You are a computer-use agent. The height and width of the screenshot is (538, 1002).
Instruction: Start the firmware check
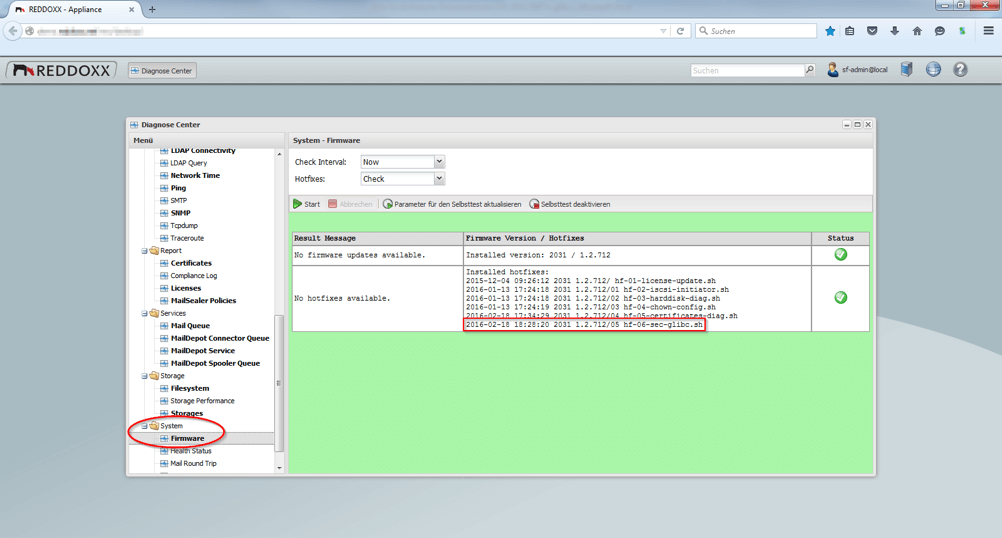(x=307, y=204)
